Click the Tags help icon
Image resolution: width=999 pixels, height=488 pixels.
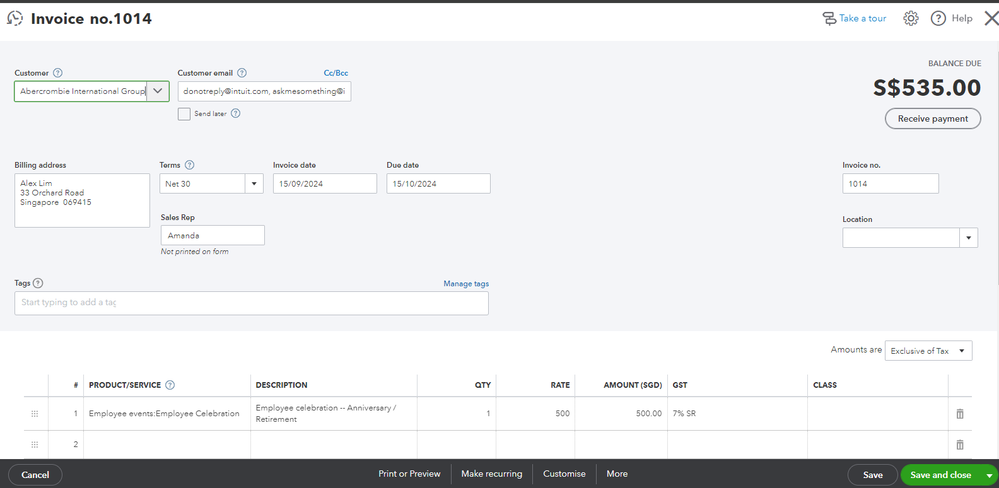pyautogui.click(x=38, y=283)
